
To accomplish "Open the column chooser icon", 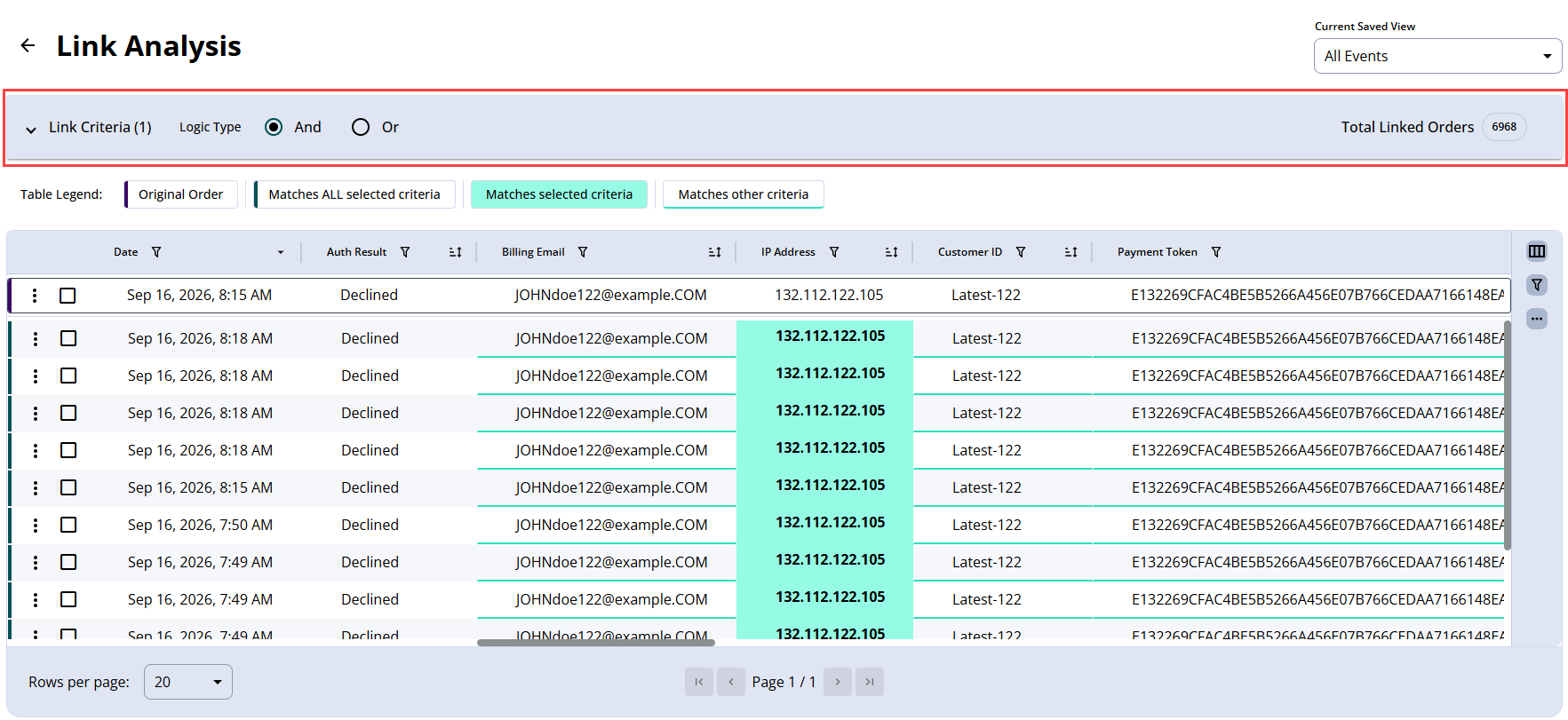I will pos(1537,251).
